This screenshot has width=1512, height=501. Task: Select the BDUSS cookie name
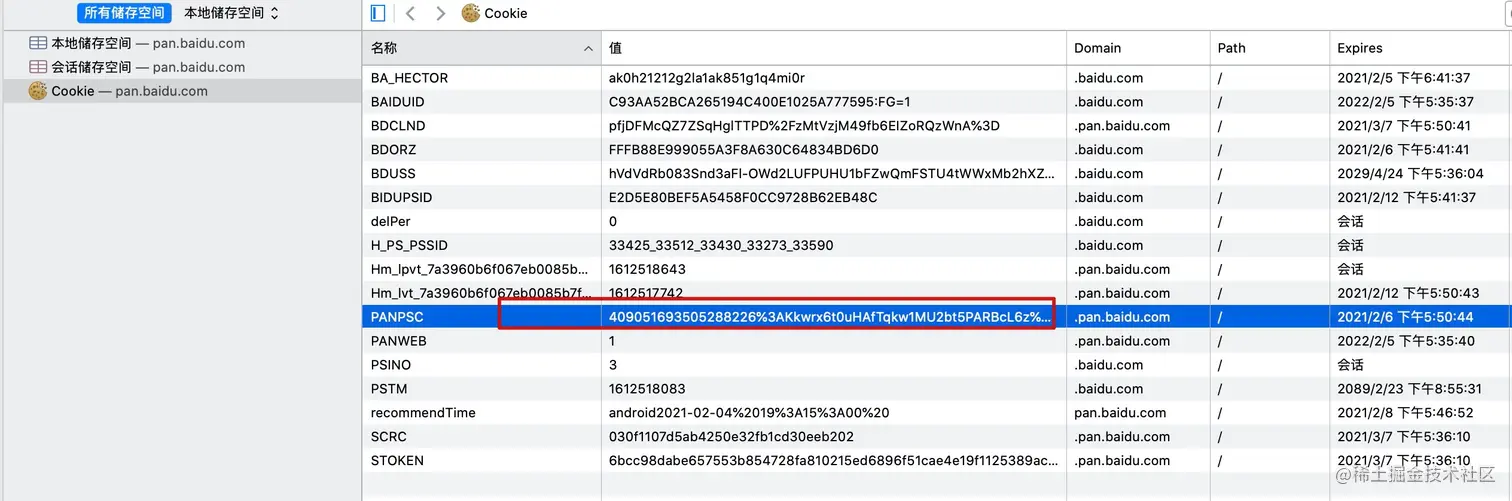pyautogui.click(x=393, y=174)
